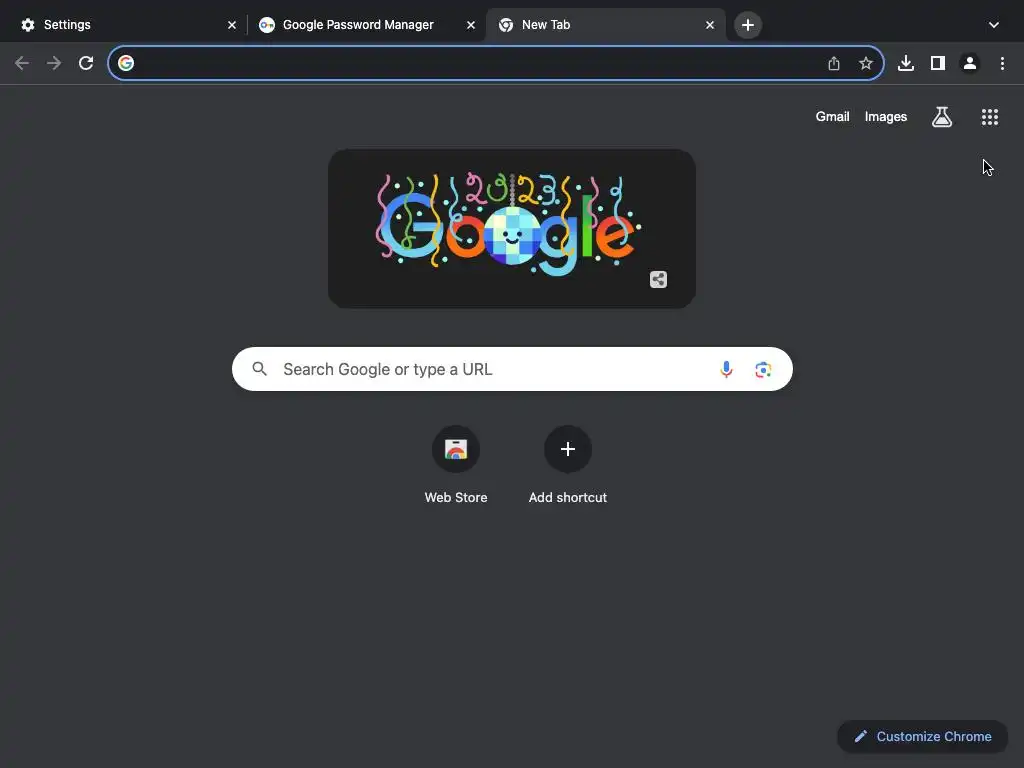Viewport: 1024px width, 768px height.
Task: Open Chrome's three-dot menu
Action: point(1002,63)
